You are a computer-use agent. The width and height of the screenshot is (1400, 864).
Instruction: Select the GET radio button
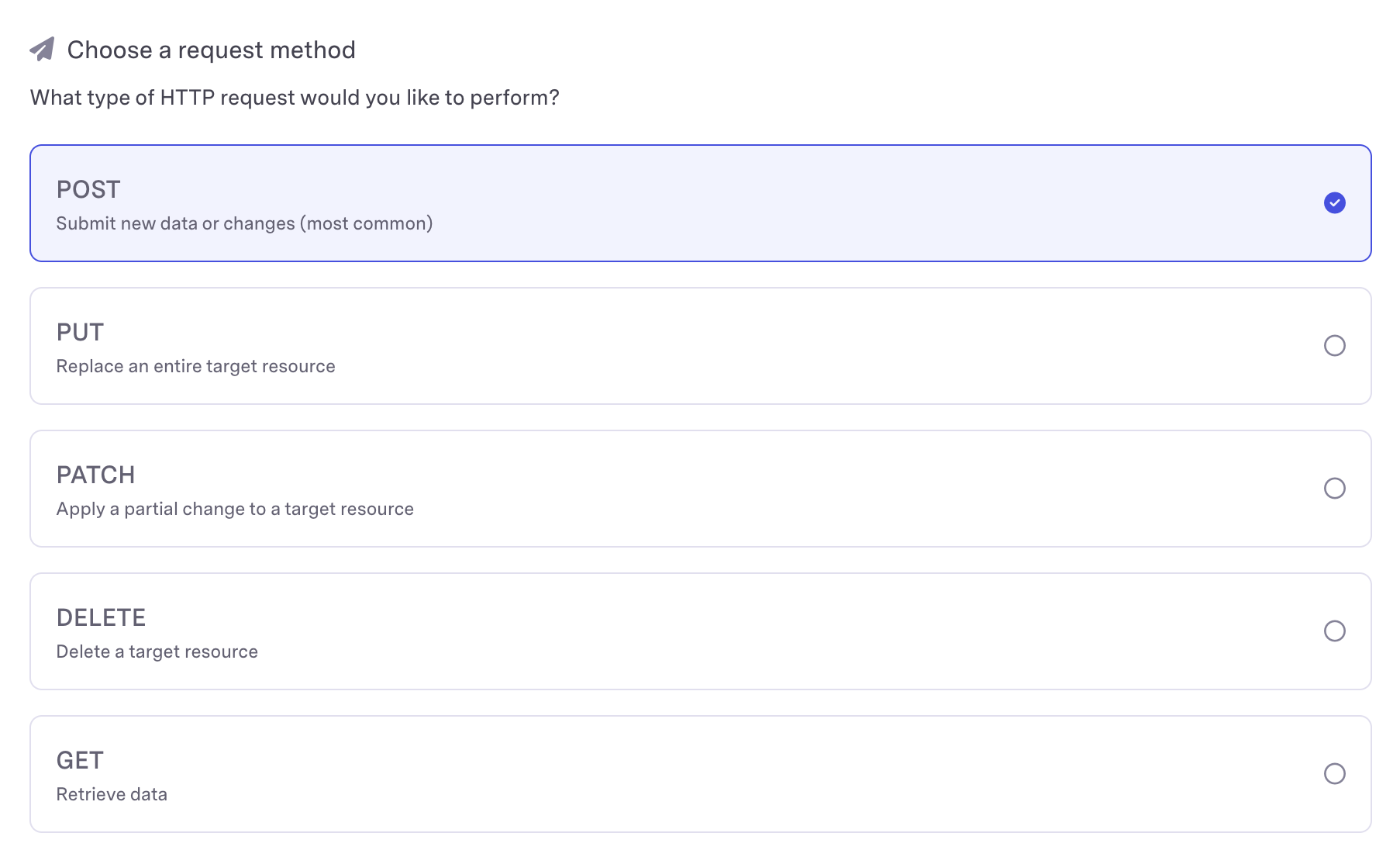(1334, 774)
